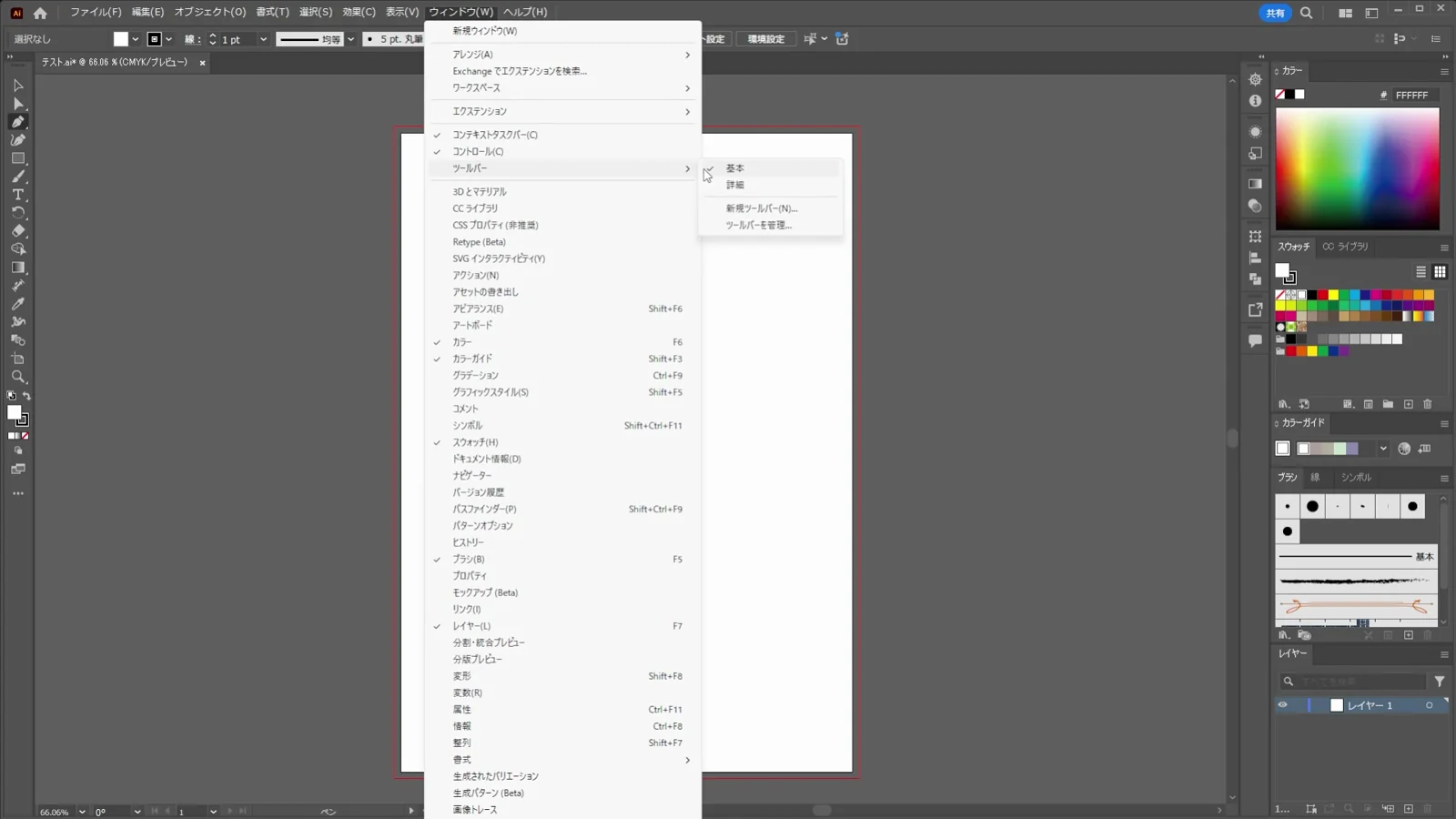1456x819 pixels.
Task: Select the Rectangle tool
Action: 17,158
